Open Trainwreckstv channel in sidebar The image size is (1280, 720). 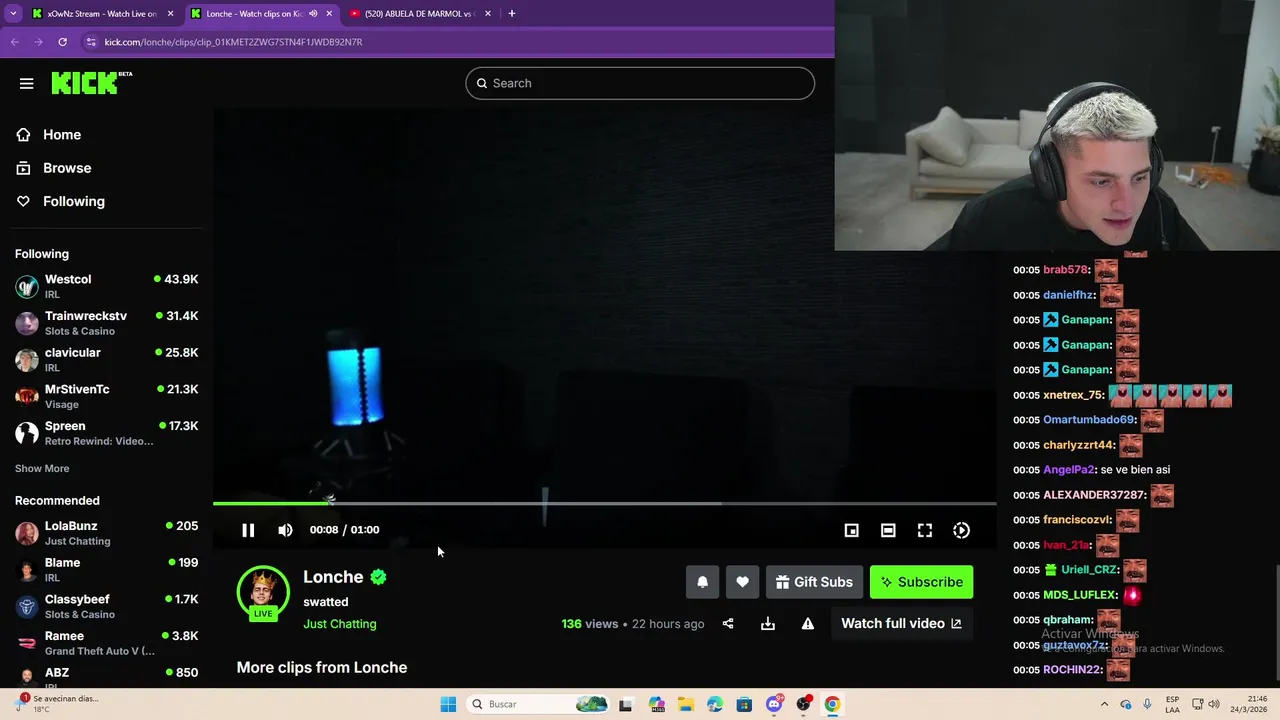(x=106, y=323)
